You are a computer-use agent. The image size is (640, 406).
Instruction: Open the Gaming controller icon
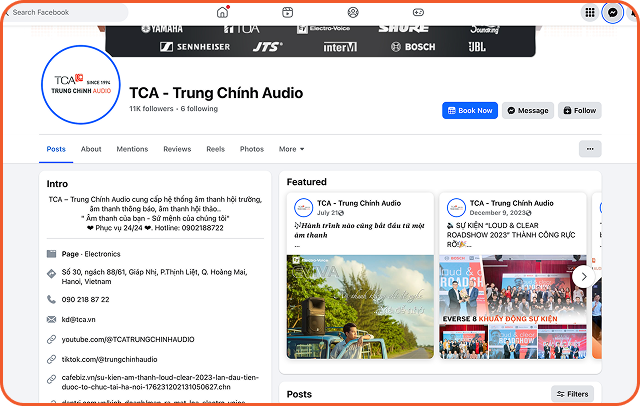418,12
